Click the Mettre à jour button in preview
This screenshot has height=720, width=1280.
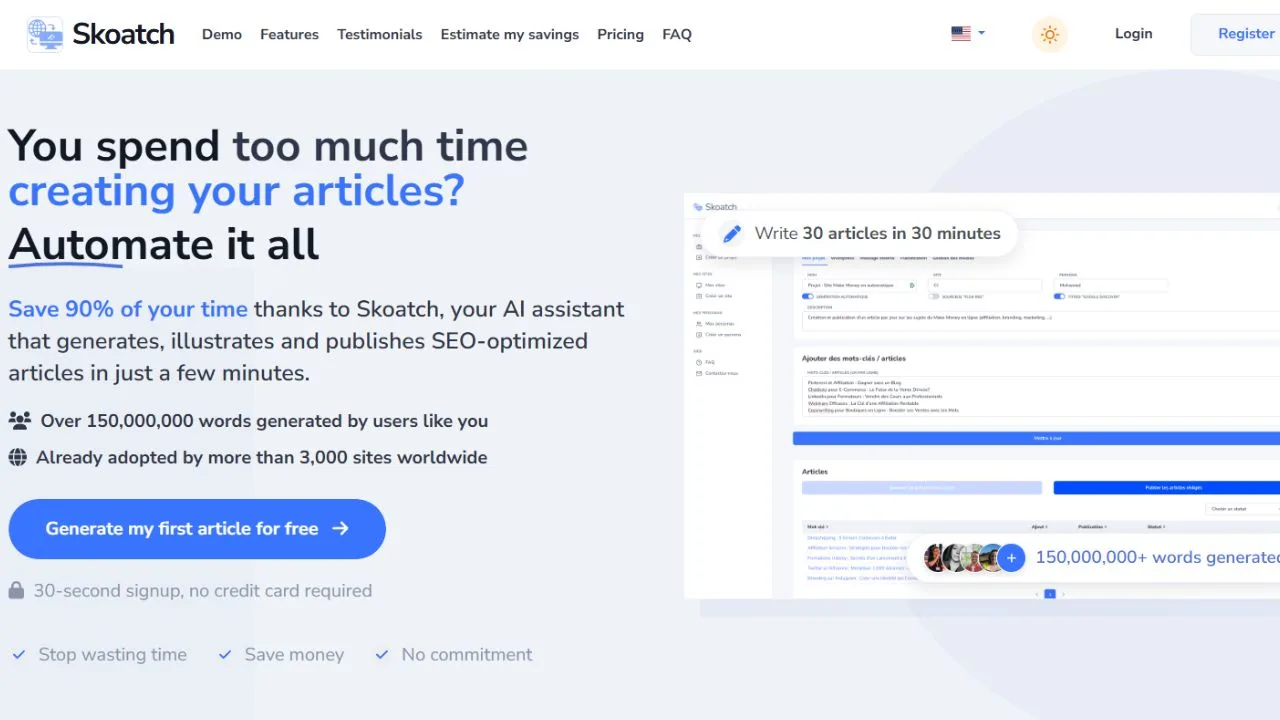point(1036,438)
